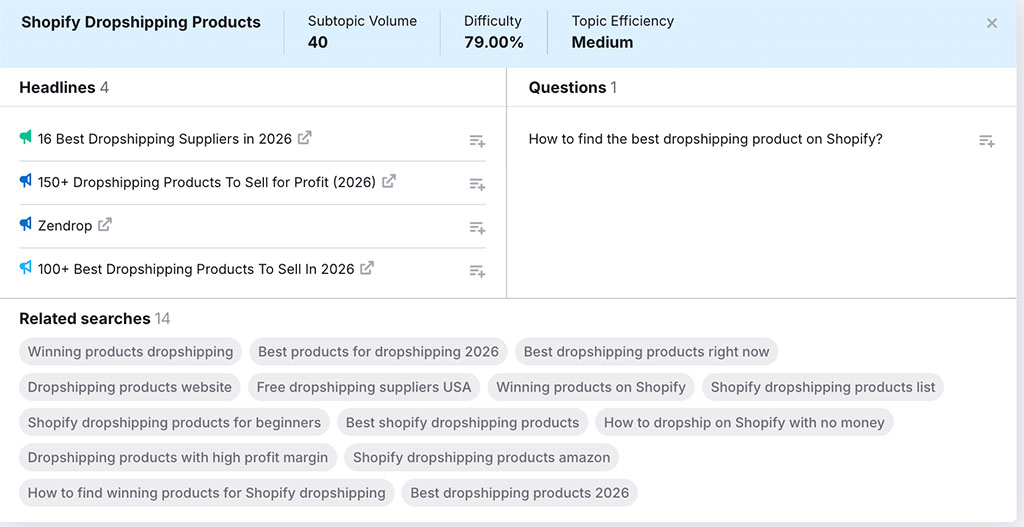Select Shopify dropshipping products for beginners tag

click(x=174, y=422)
